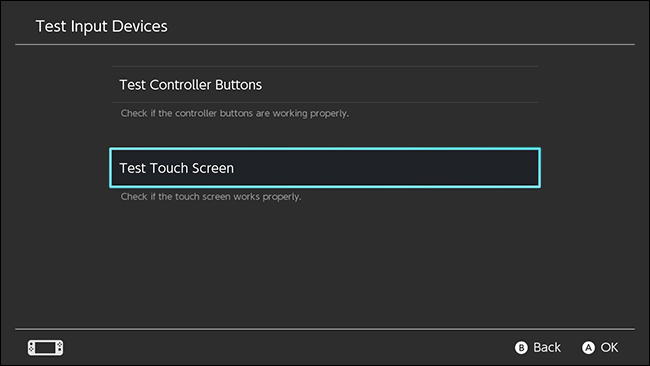Click the touch screen description text
The image size is (650, 366).
click(211, 196)
